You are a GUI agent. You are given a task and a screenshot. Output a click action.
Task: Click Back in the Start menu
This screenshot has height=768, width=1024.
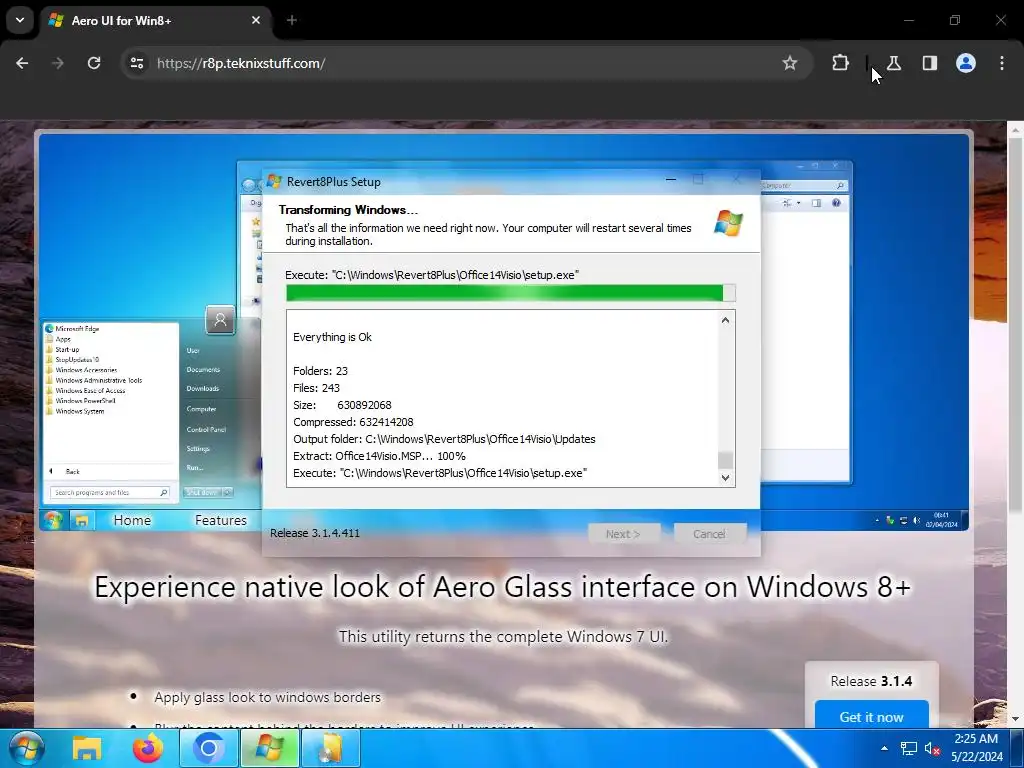(x=72, y=472)
